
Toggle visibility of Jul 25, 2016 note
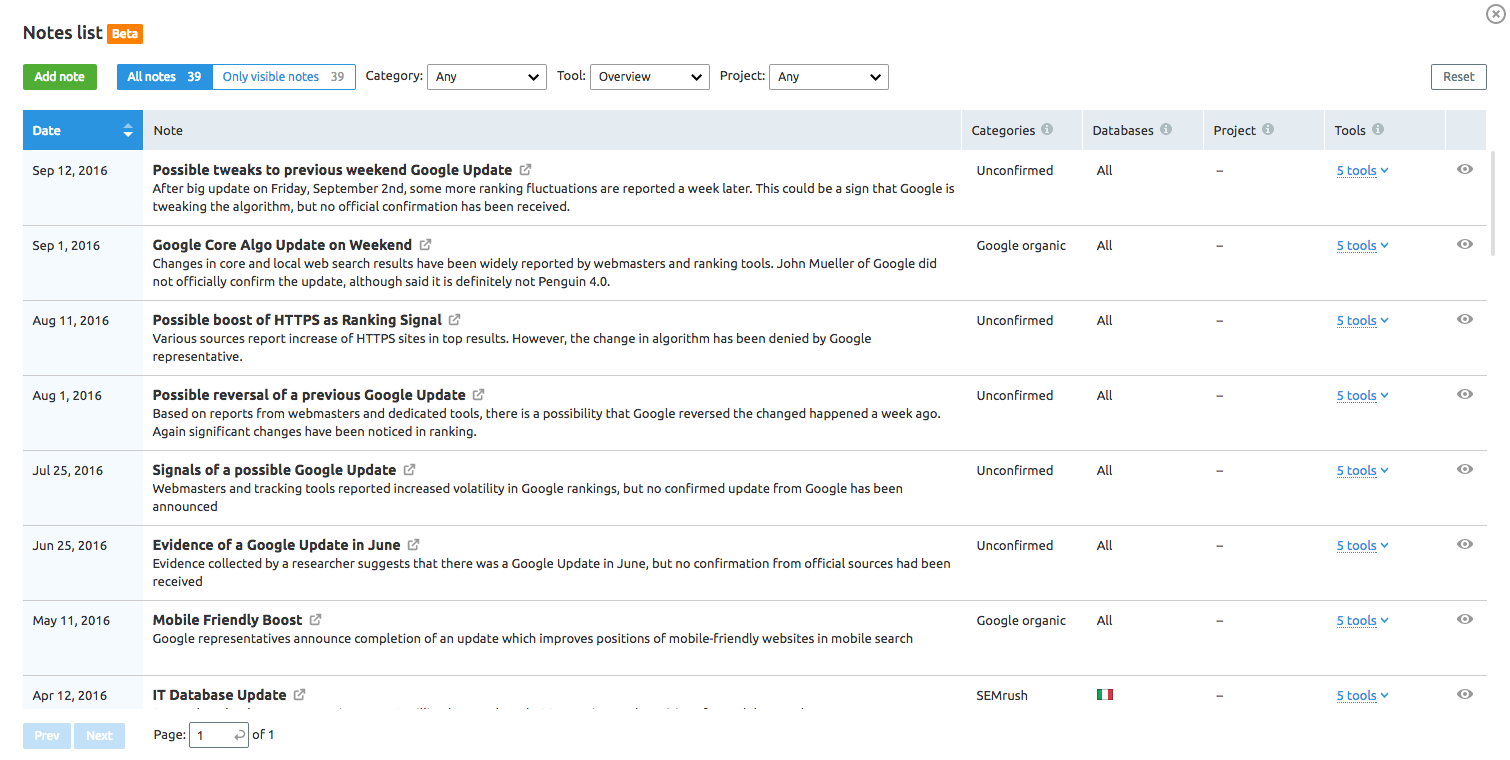click(x=1465, y=470)
